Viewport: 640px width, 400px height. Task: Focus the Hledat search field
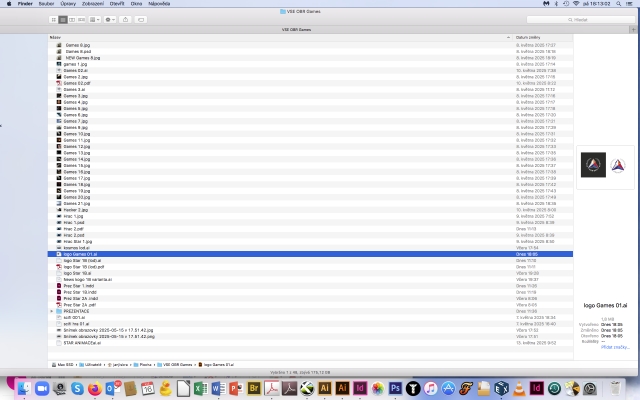[x=580, y=20]
